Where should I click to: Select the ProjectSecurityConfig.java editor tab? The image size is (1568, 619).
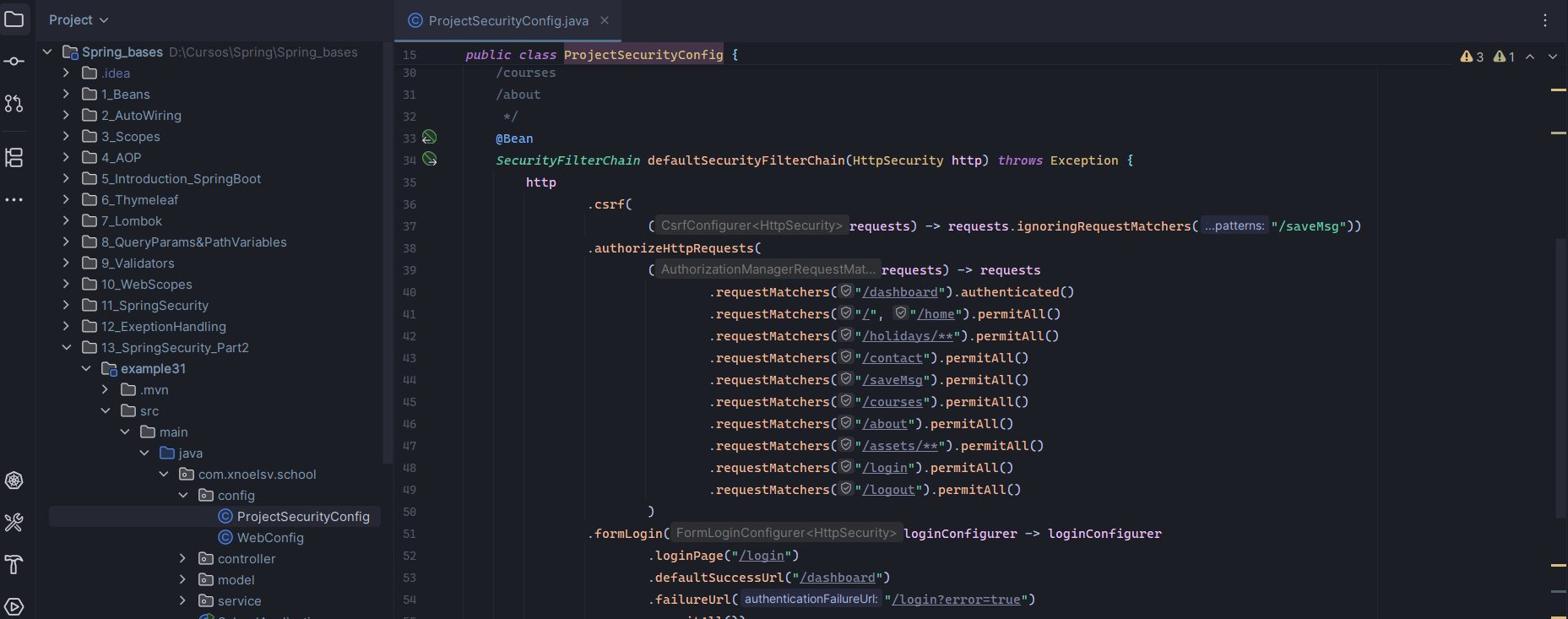point(507,21)
